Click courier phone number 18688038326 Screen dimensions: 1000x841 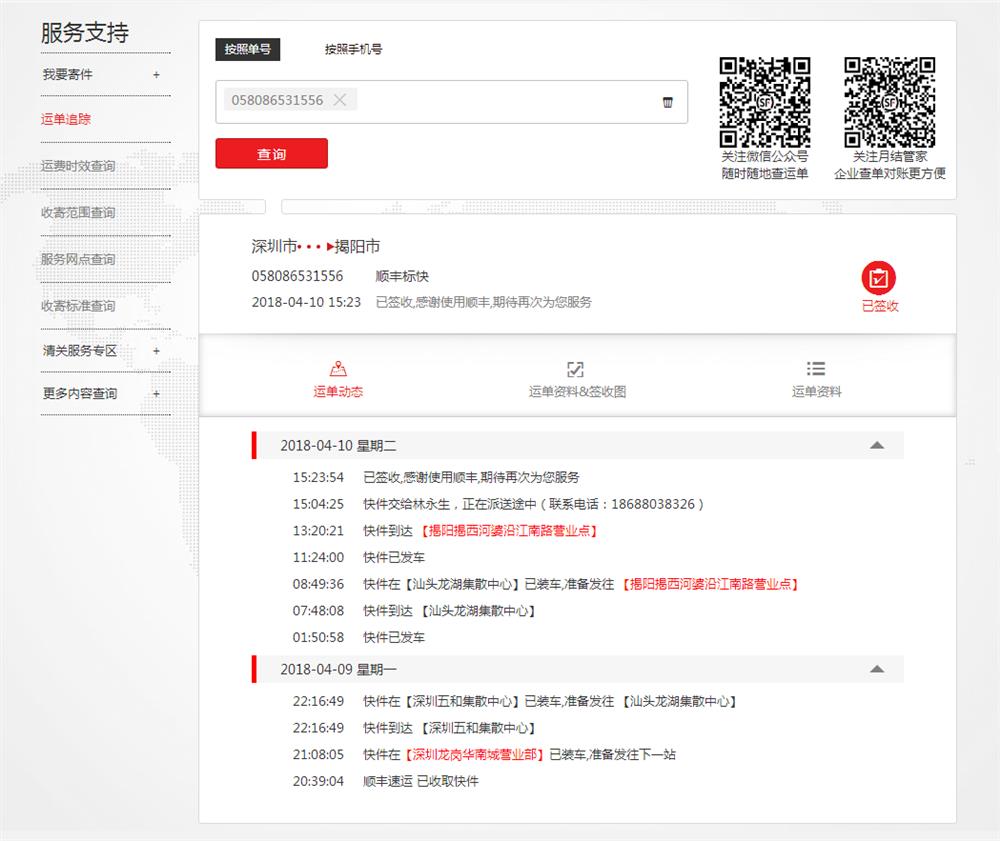pos(653,504)
